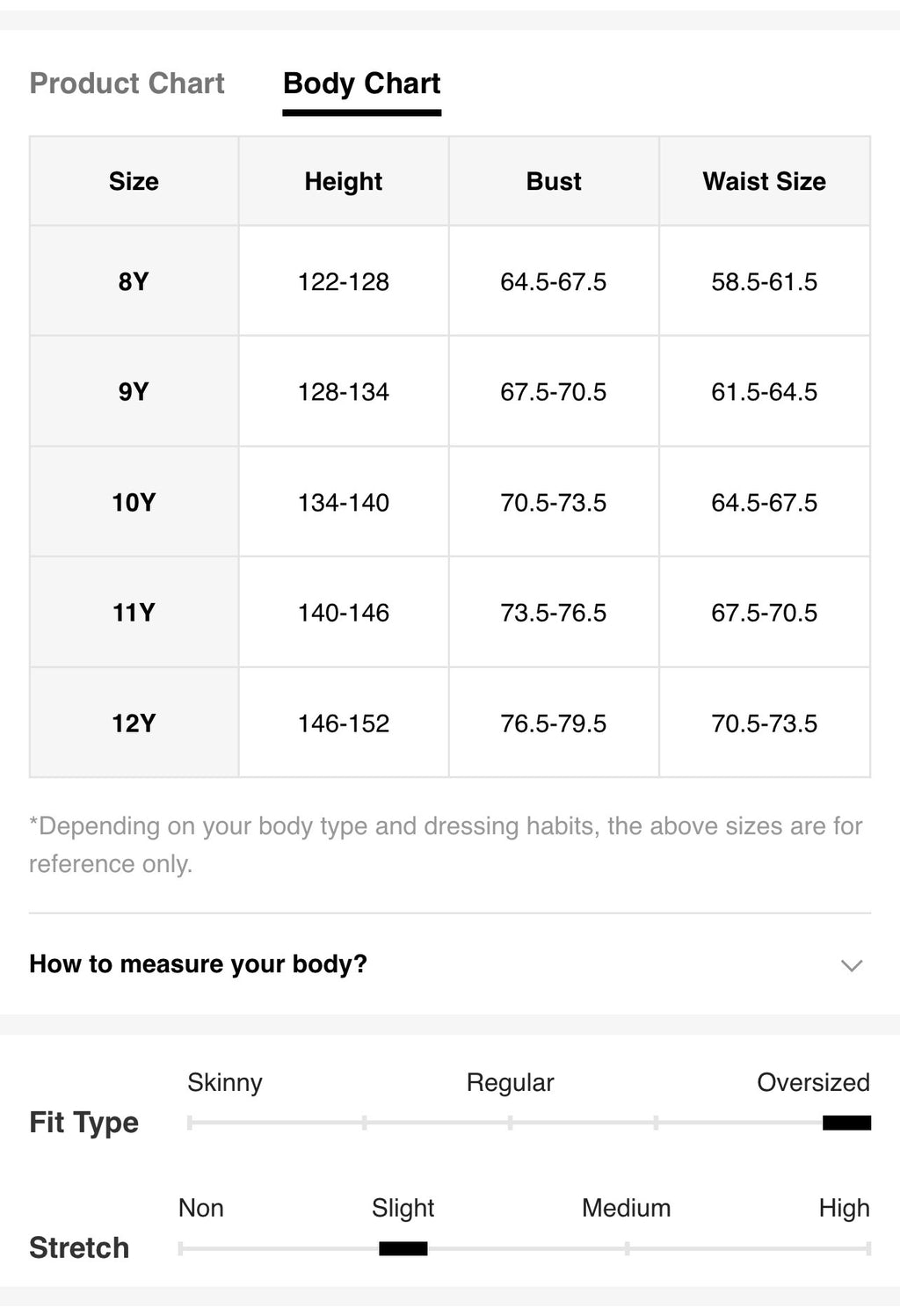Click the Slight Stretch slider marker

pyautogui.click(x=403, y=1248)
